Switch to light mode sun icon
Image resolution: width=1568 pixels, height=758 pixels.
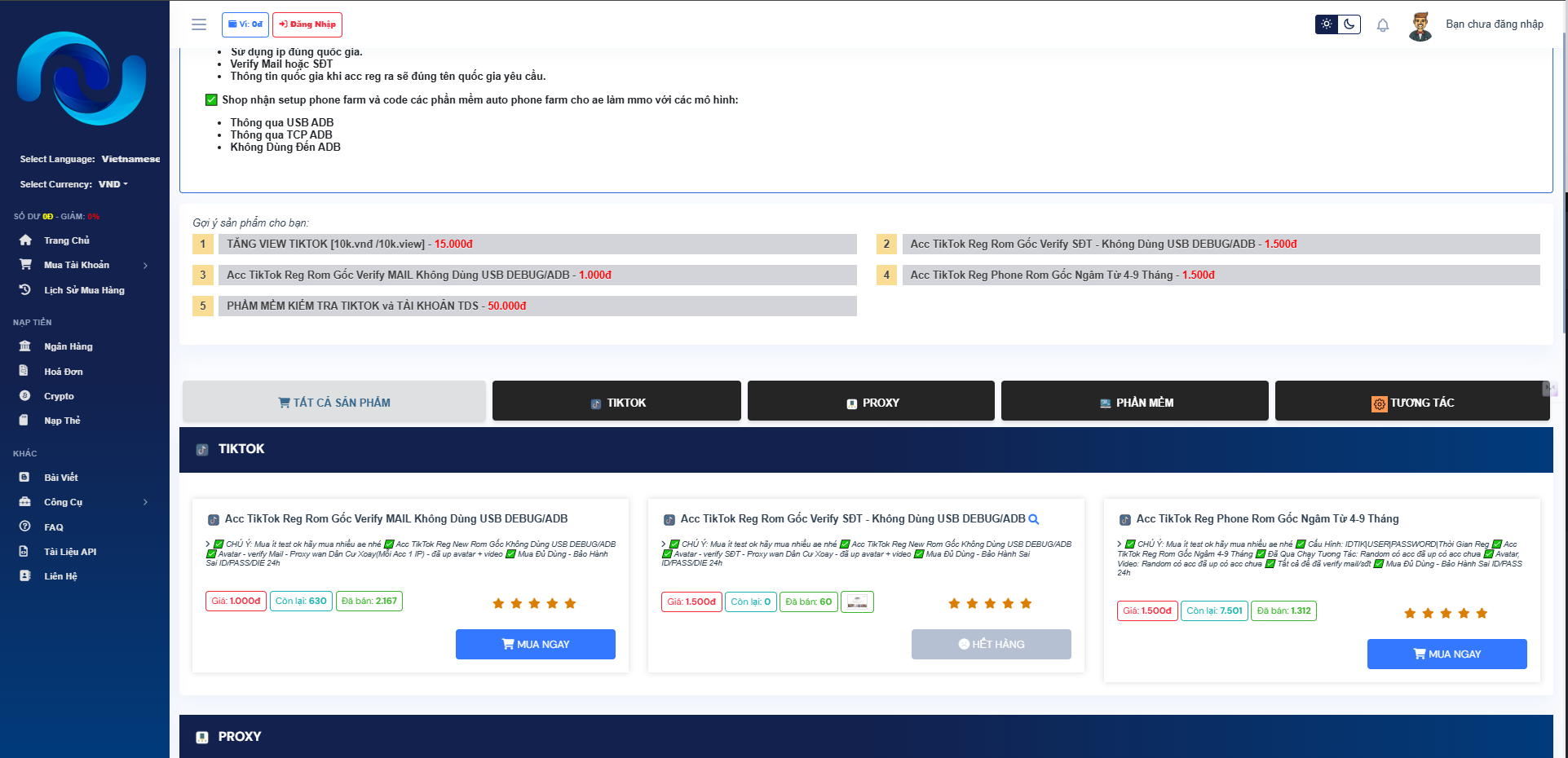1327,24
